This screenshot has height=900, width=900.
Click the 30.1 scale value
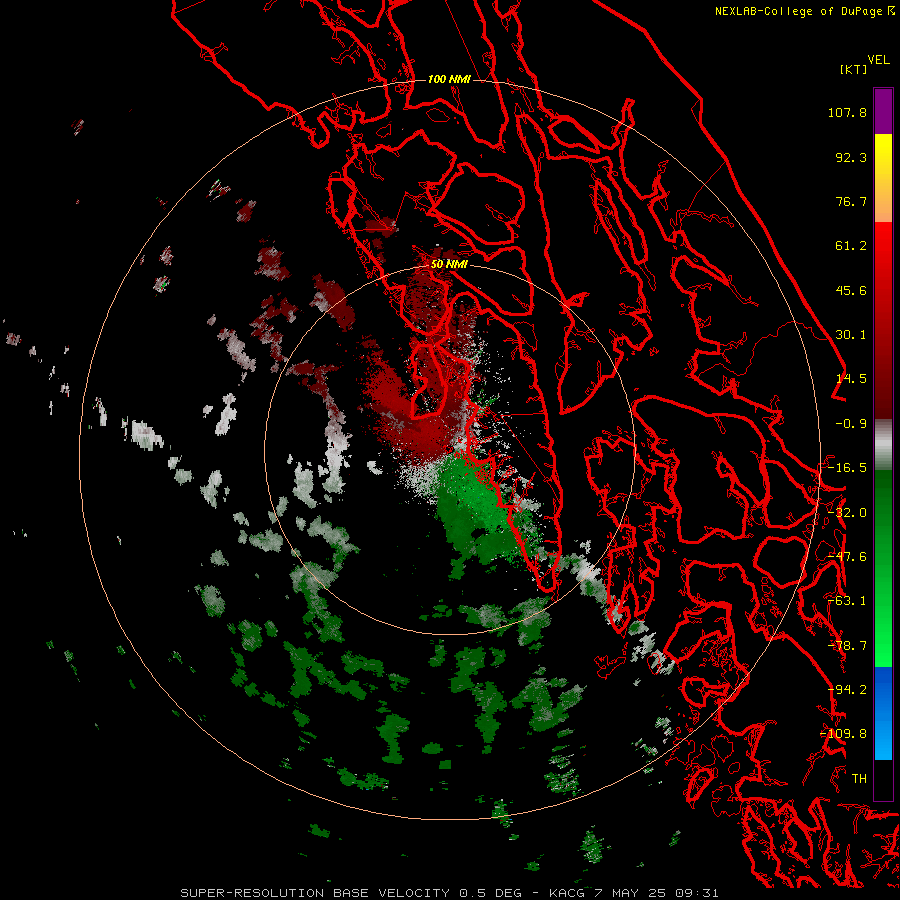851,335
